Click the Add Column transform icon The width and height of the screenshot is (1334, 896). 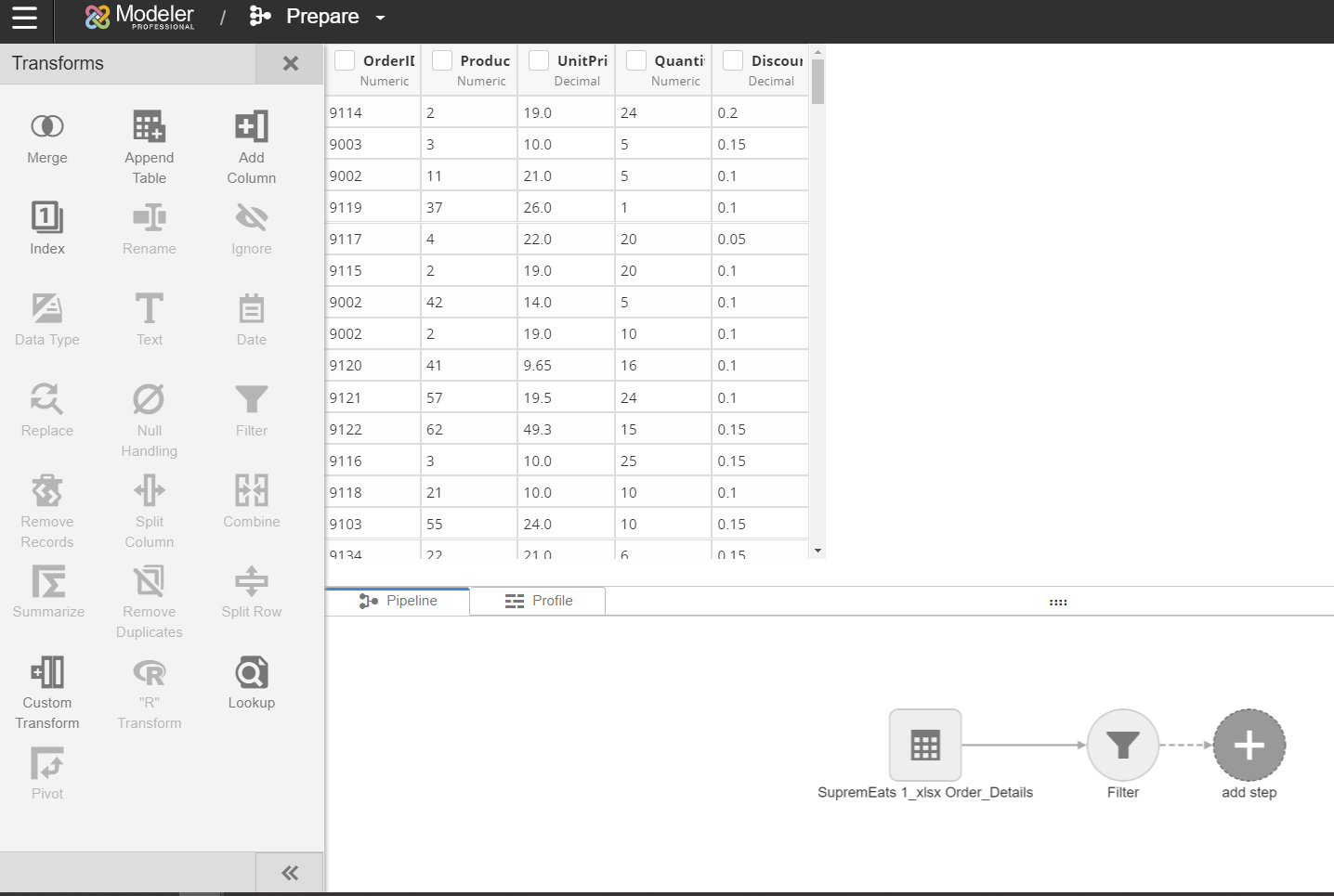[x=252, y=126]
